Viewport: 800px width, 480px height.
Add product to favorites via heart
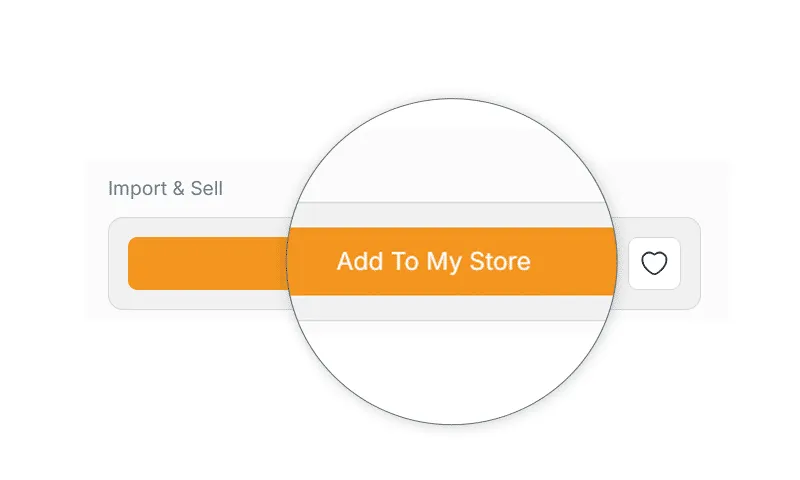click(654, 263)
